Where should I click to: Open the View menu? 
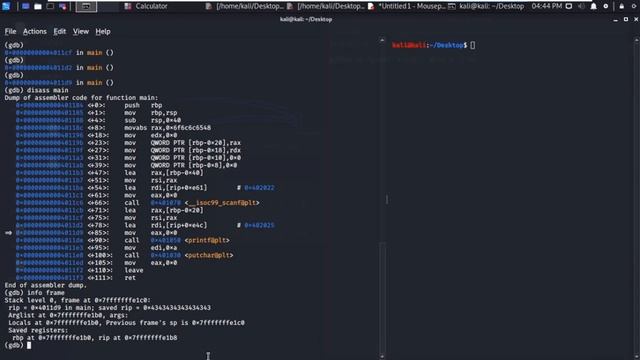[x=81, y=31]
